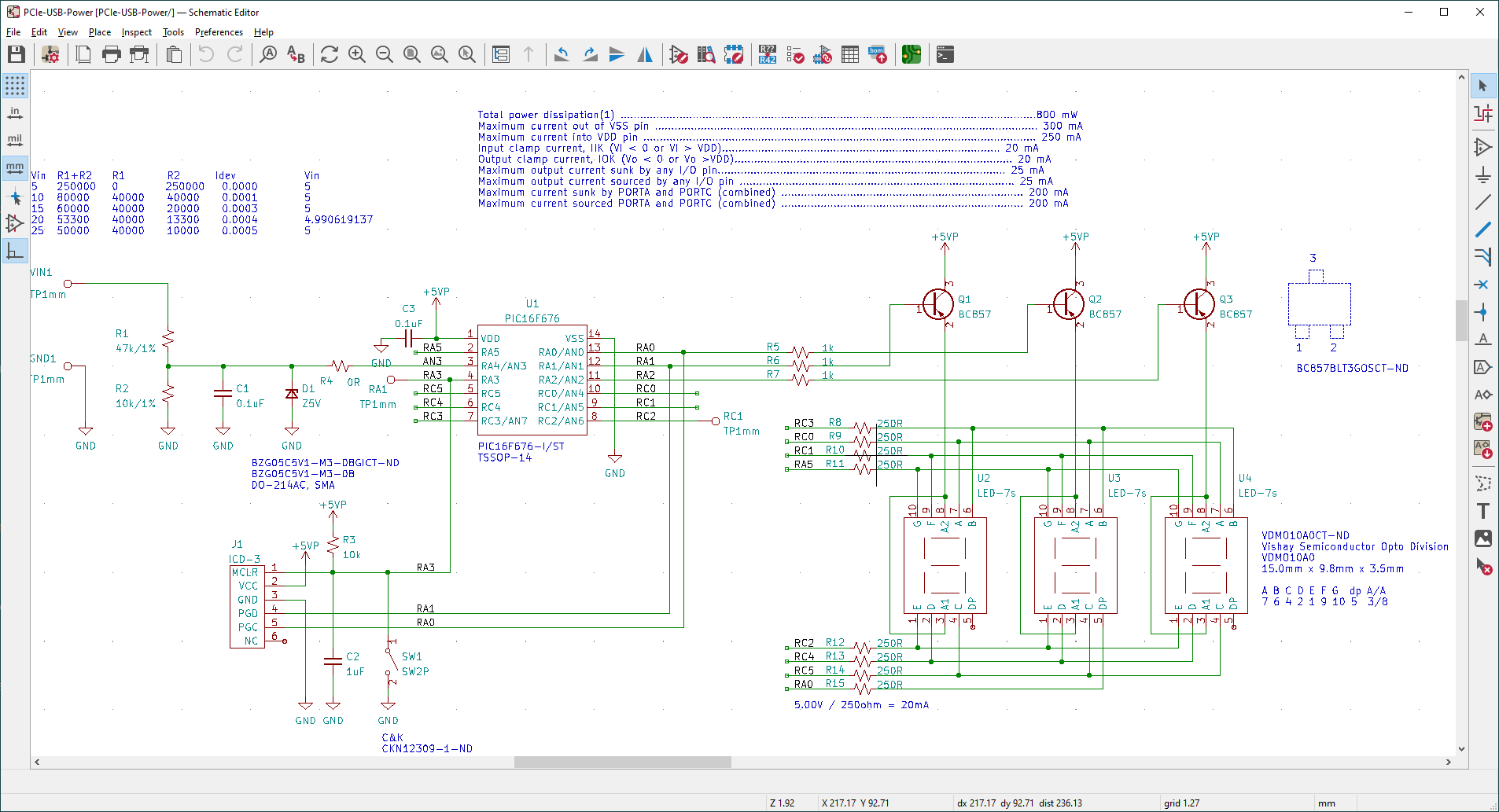Select the Add wire tool
This screenshot has width=1499, height=812.
pos(1482,202)
